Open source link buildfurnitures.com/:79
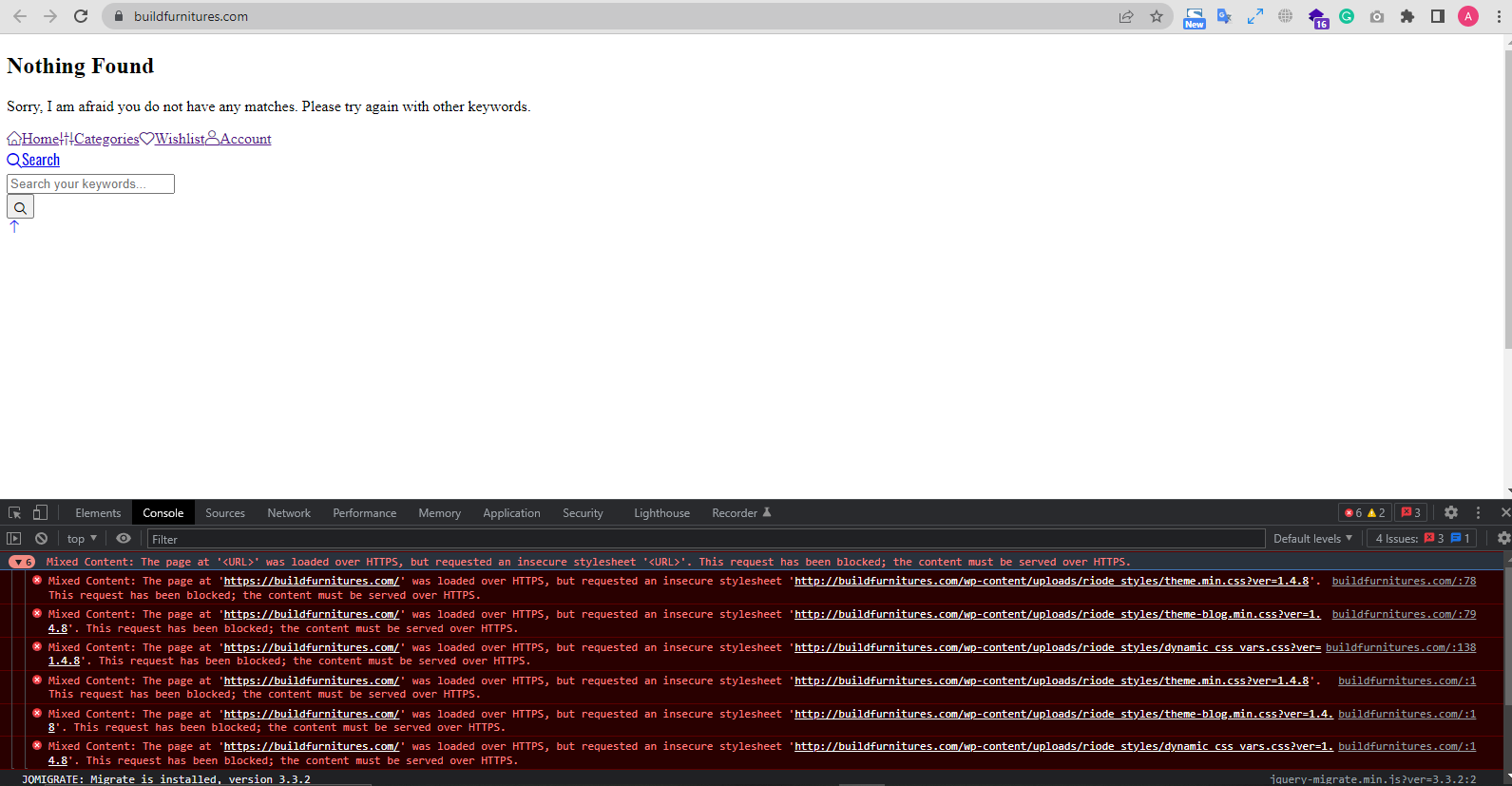Screen dimensions: 1512x786 [1404, 614]
